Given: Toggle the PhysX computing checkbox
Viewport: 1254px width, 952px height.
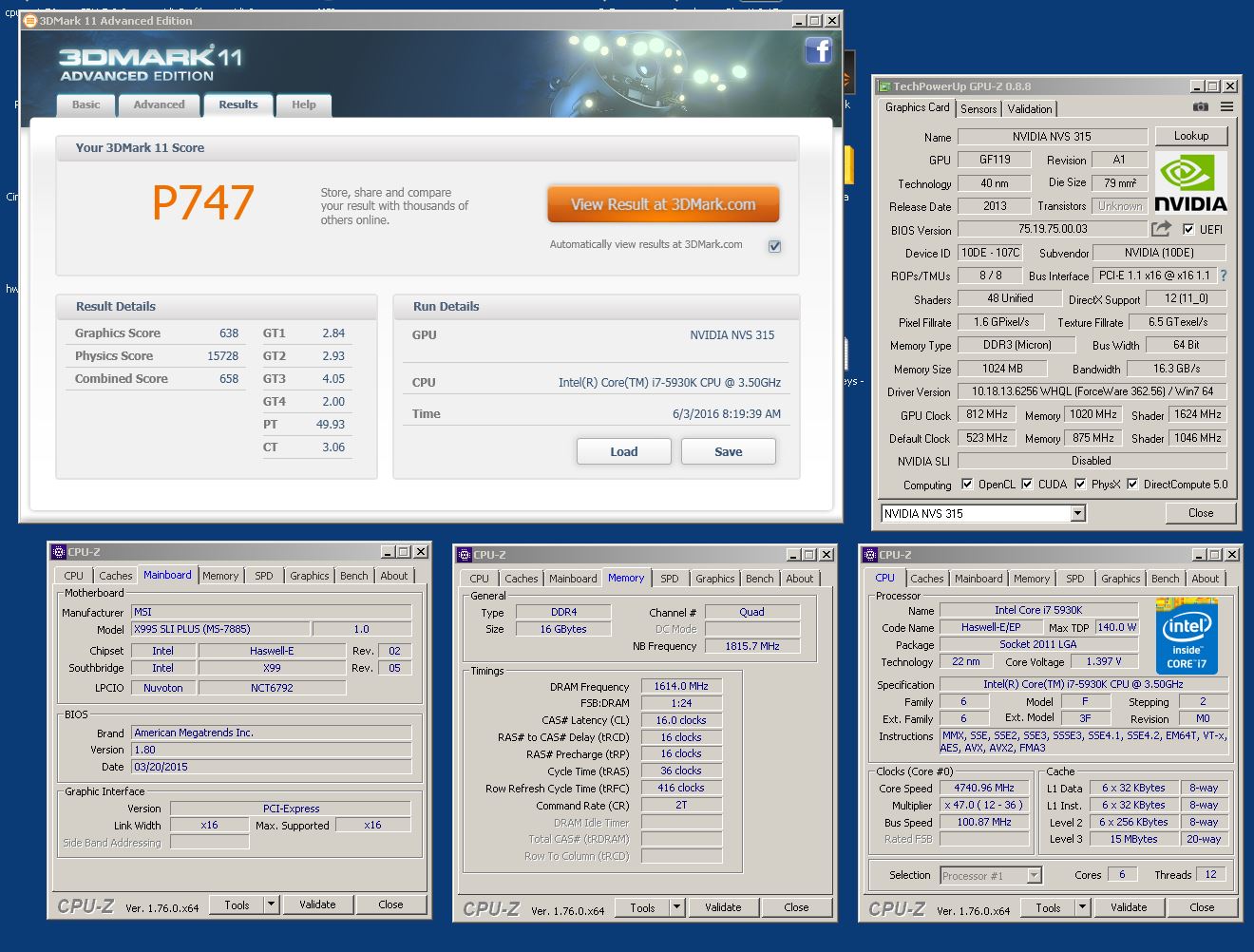Looking at the screenshot, I should [1080, 484].
